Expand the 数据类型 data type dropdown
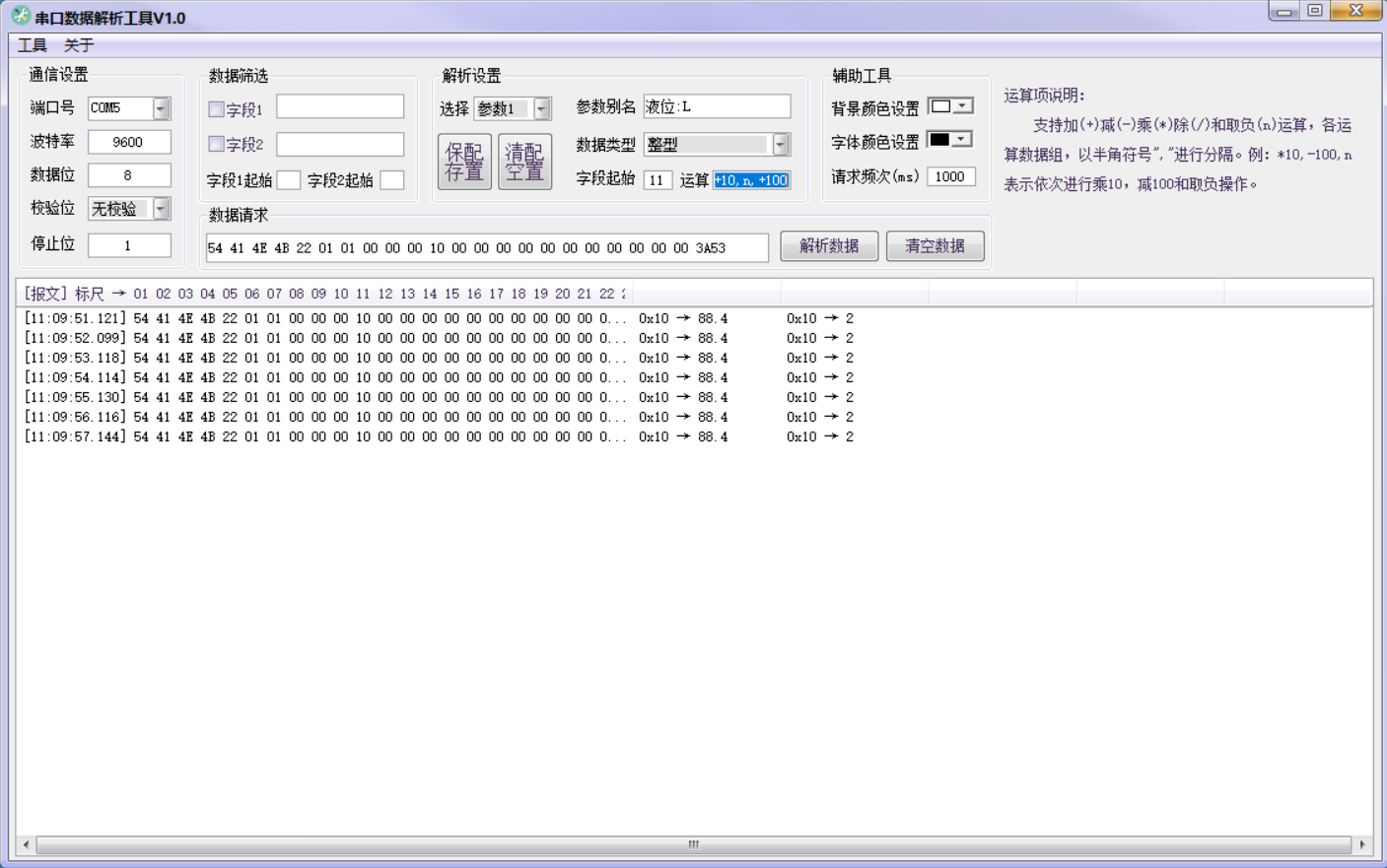The height and width of the screenshot is (868, 1387). [780, 145]
